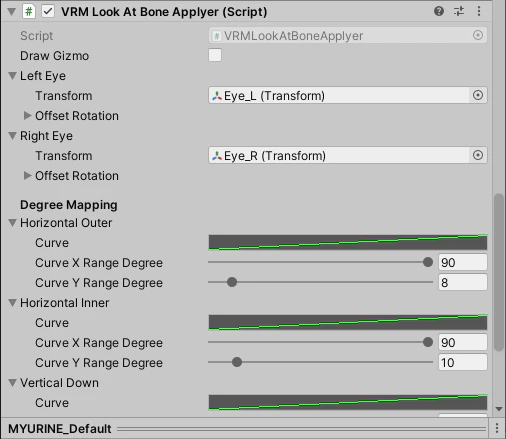Click the Script label

[37, 36]
